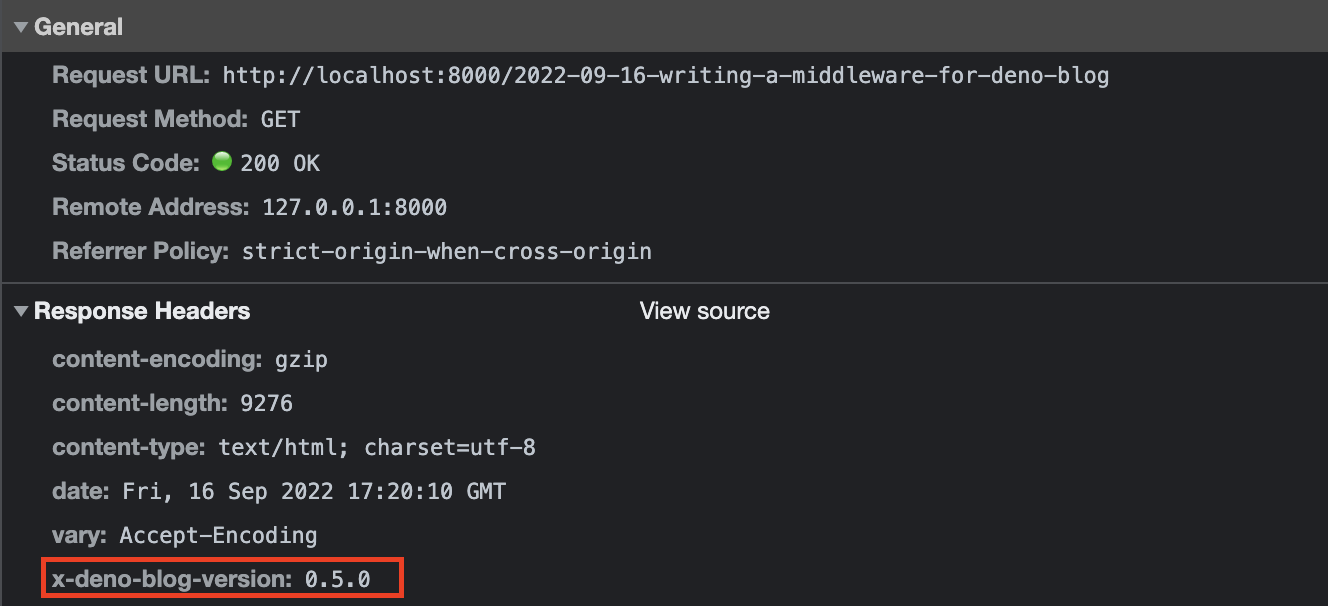Click the Response Headers section title

(x=142, y=312)
